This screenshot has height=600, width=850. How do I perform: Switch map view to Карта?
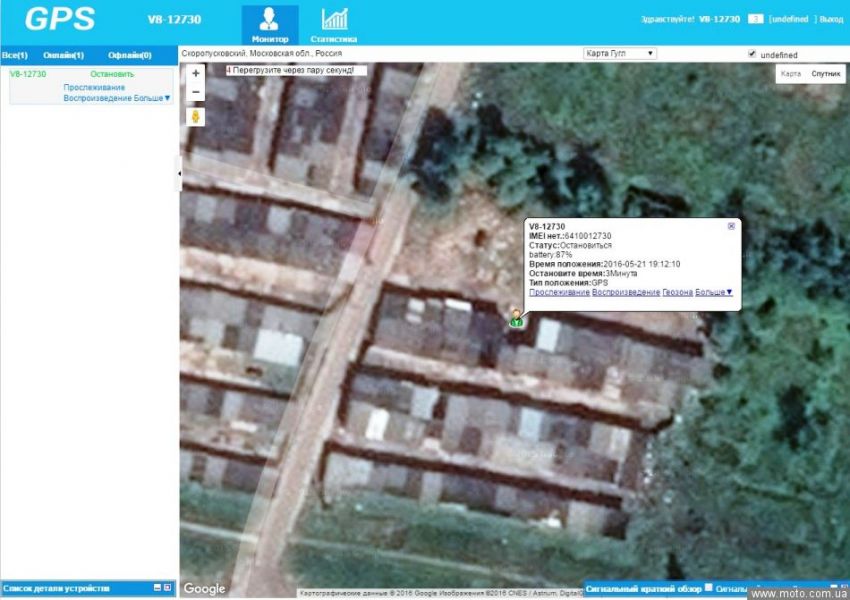point(790,74)
